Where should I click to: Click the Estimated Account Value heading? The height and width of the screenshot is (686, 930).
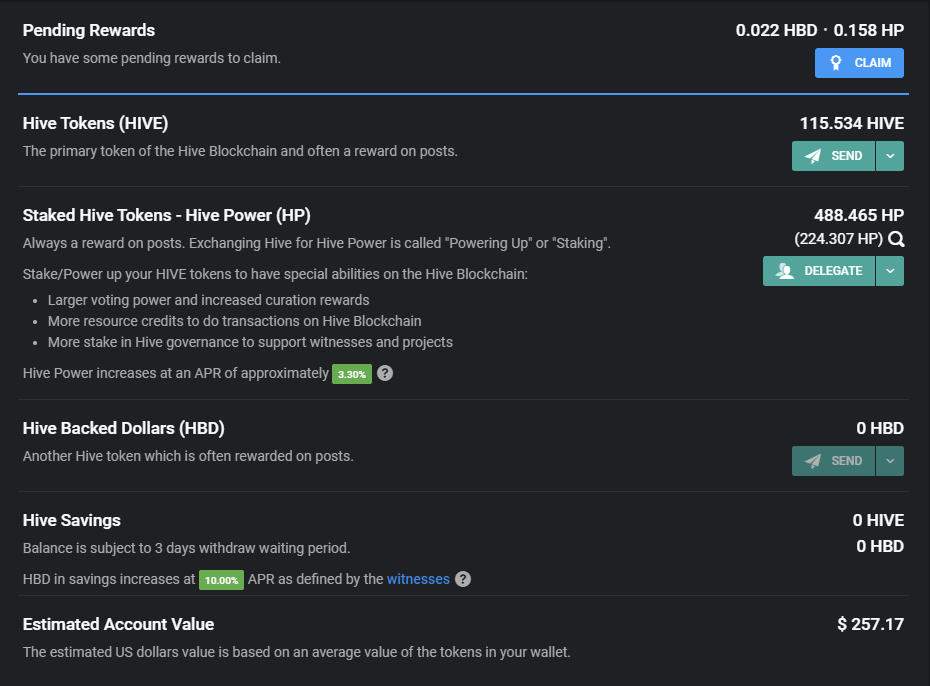(x=119, y=624)
